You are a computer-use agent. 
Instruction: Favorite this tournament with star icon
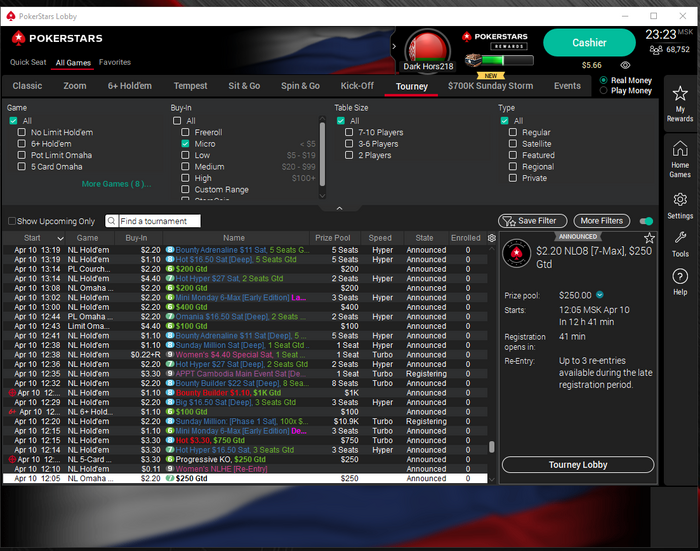tap(649, 238)
